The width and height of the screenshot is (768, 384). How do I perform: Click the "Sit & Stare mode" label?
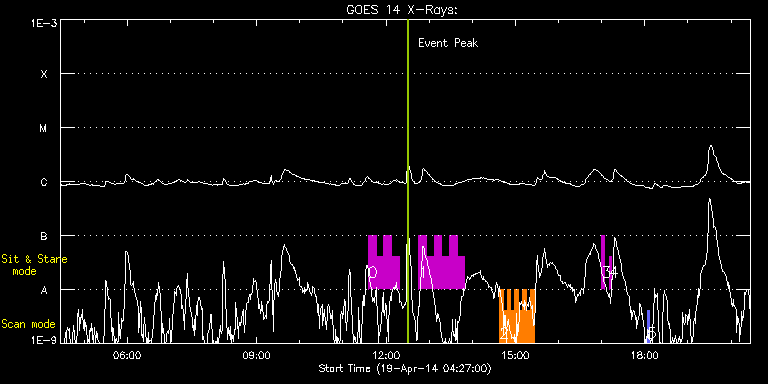[x=34, y=265]
